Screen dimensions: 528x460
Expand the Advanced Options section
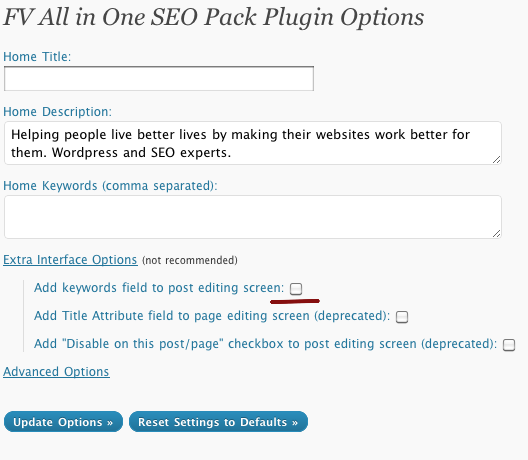pos(56,371)
